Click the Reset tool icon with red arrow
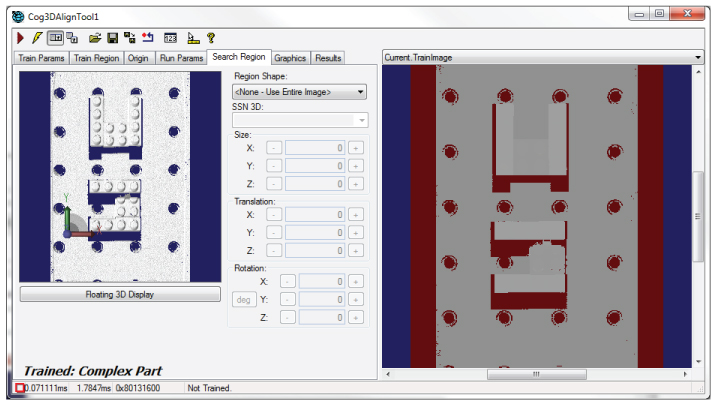 click(148, 38)
